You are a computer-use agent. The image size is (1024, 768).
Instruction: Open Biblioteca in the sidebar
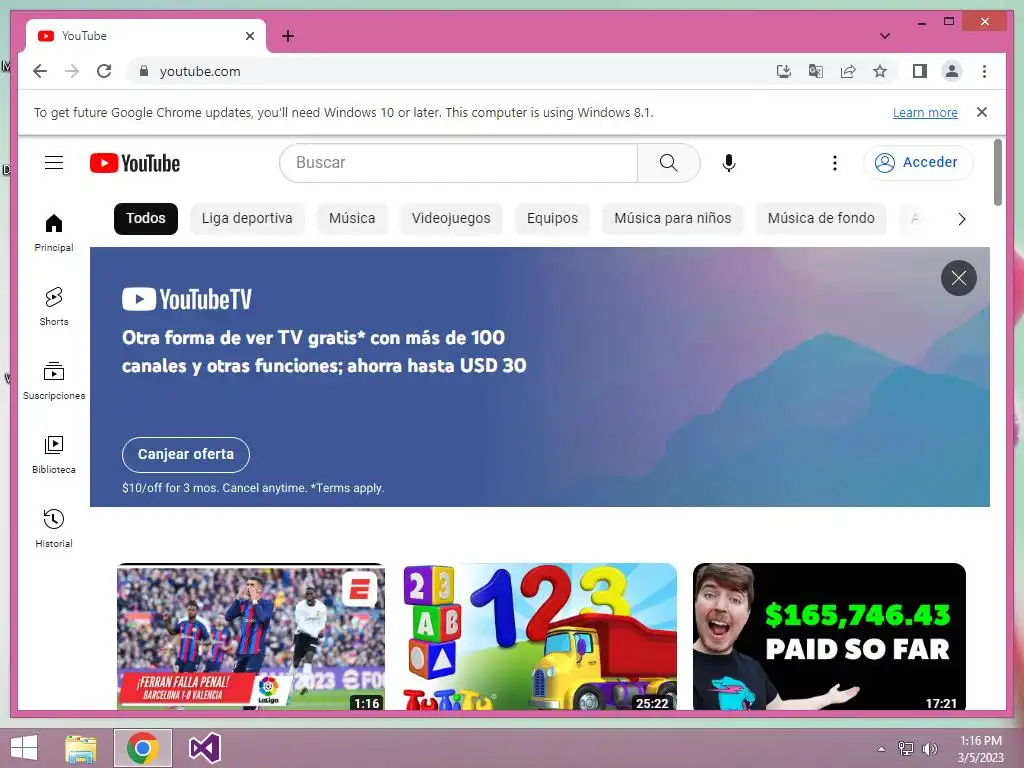(x=54, y=455)
